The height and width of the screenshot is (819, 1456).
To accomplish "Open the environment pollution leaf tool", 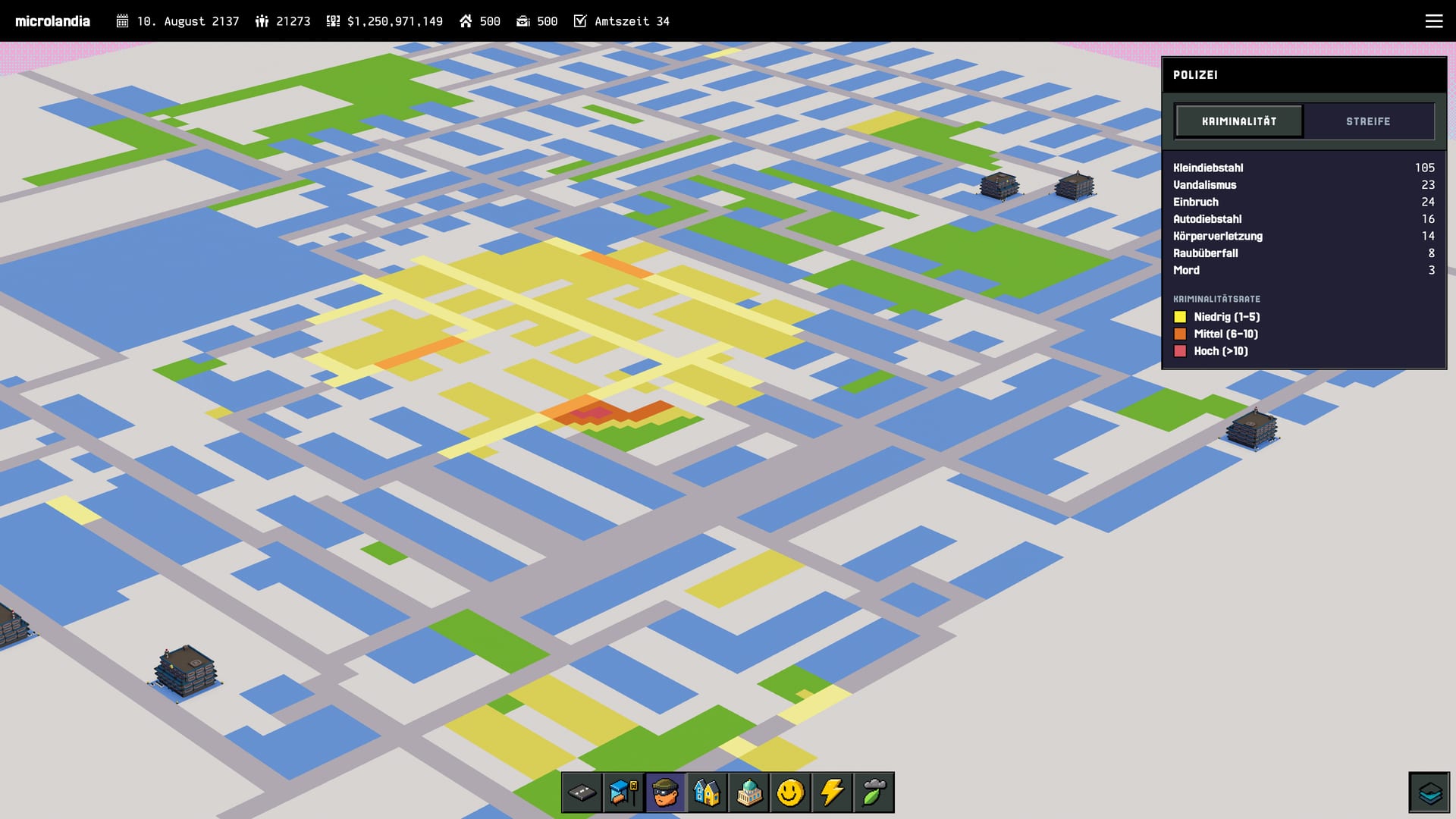I will click(x=874, y=793).
